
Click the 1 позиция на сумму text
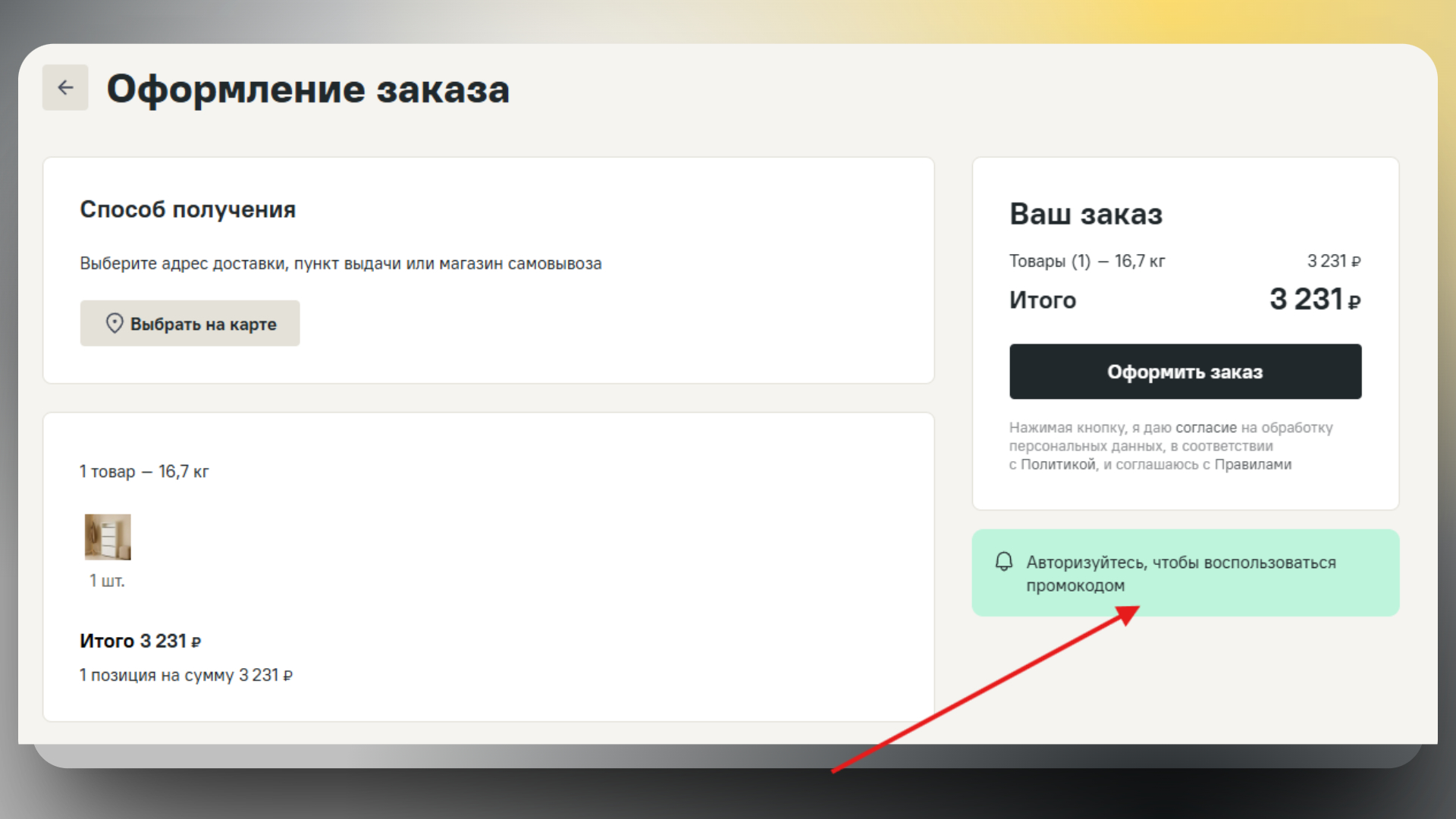point(186,675)
